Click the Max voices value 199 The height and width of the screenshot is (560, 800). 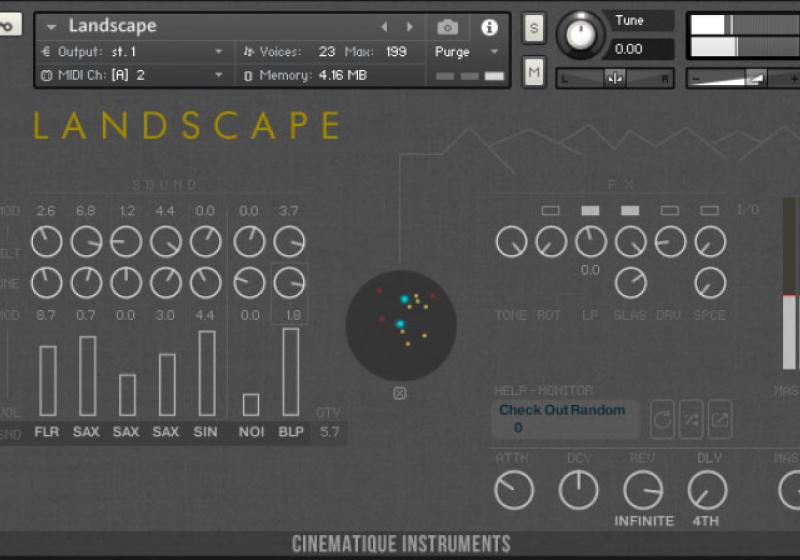click(x=396, y=52)
